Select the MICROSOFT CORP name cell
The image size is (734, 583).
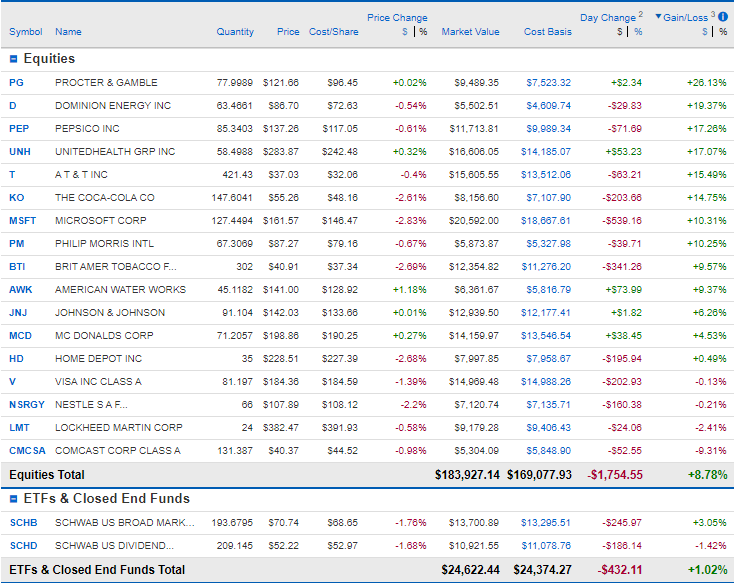101,221
